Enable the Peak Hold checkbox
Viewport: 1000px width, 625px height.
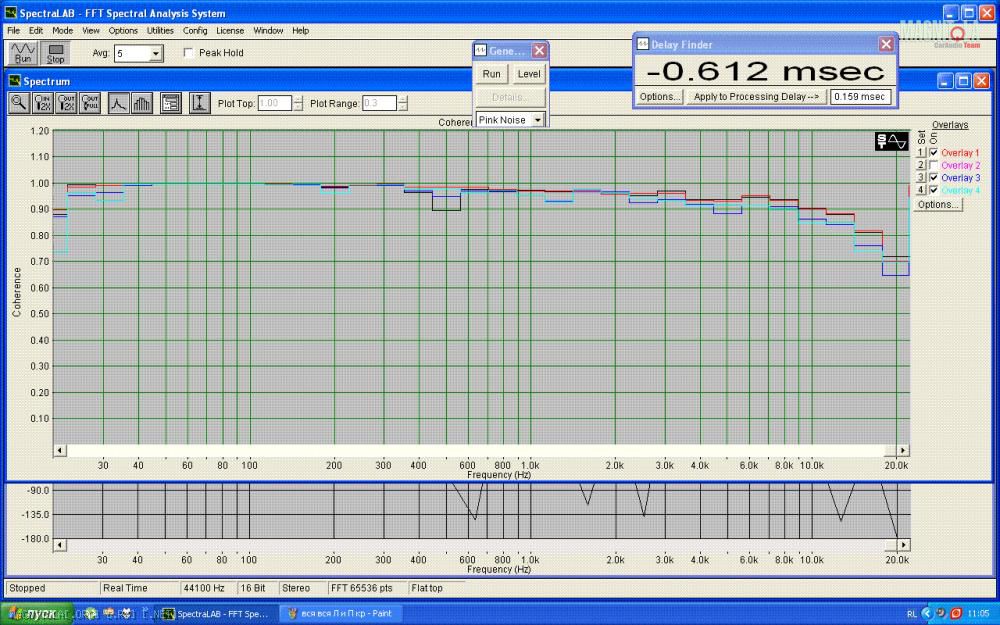coord(189,53)
